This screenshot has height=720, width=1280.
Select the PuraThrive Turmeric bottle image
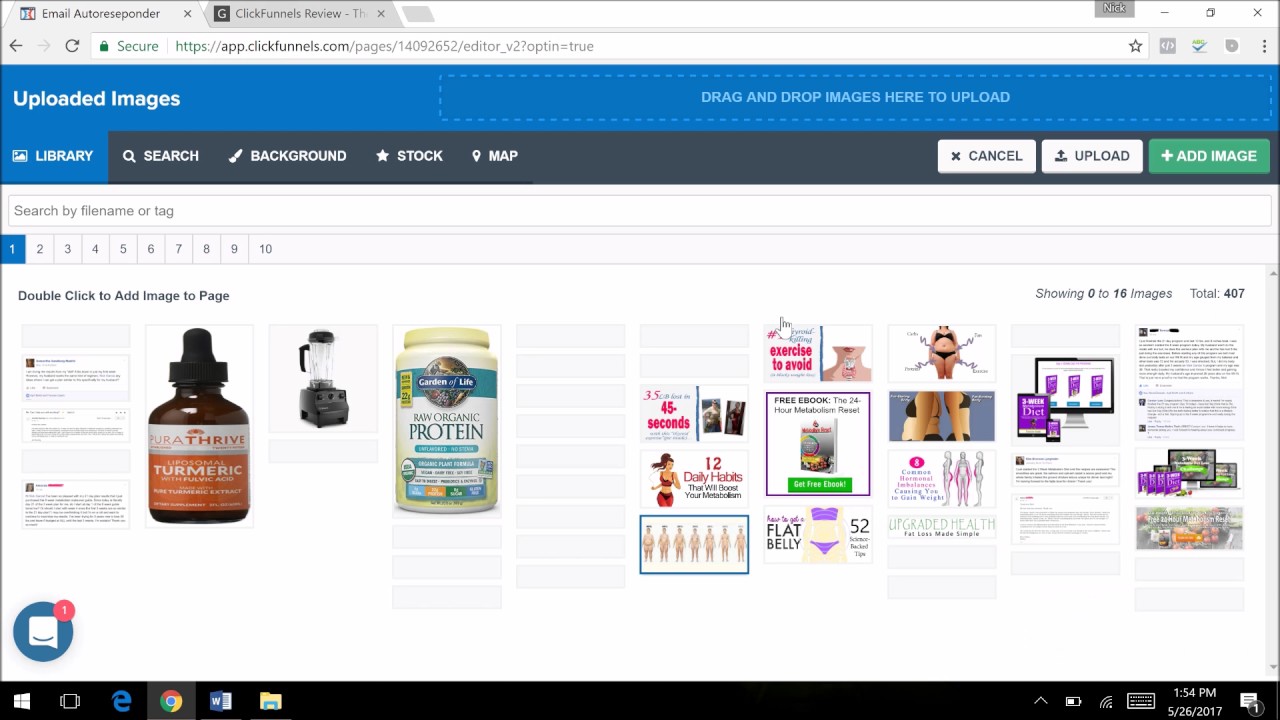point(199,426)
